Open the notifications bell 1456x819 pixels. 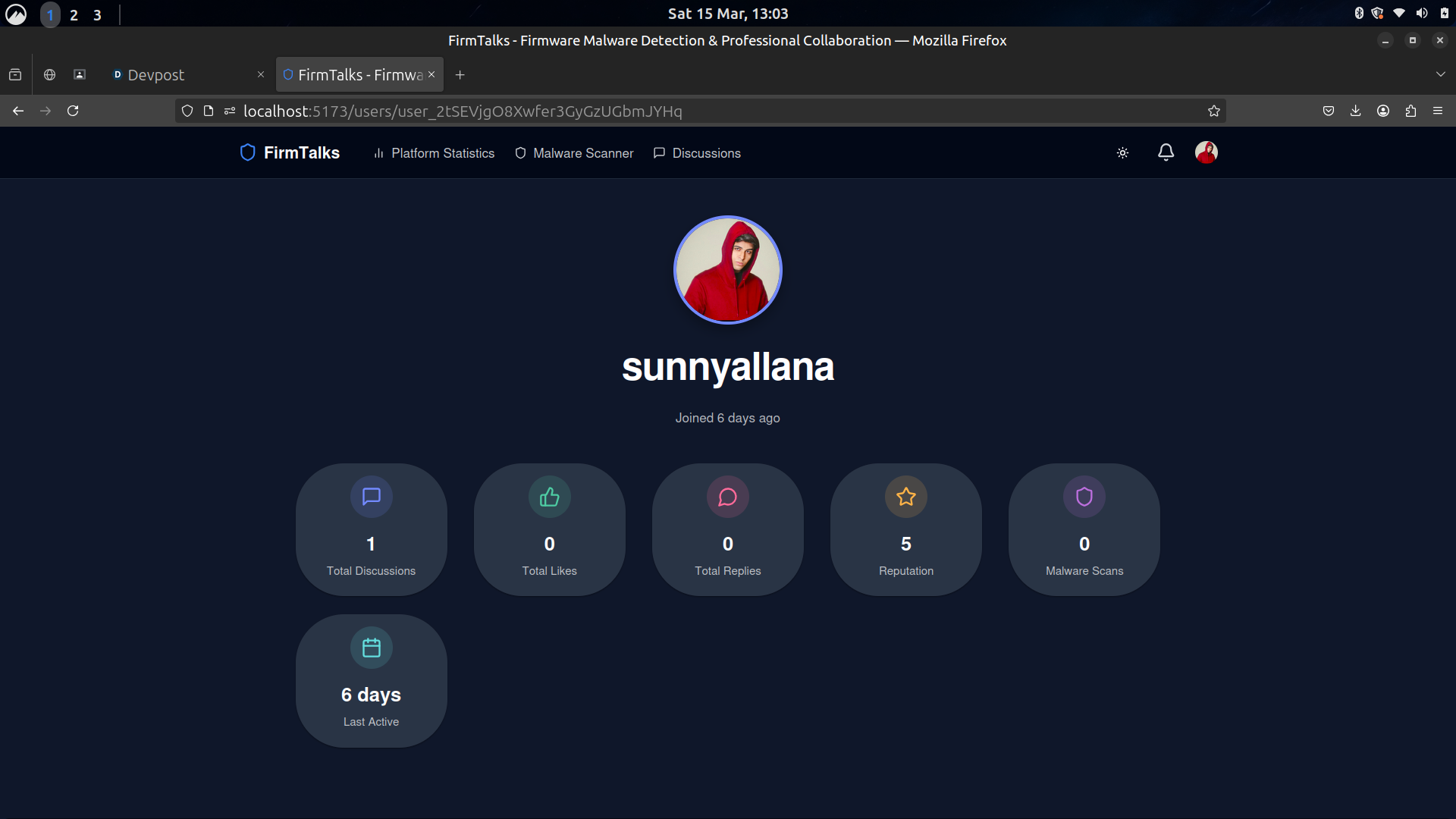(1166, 152)
